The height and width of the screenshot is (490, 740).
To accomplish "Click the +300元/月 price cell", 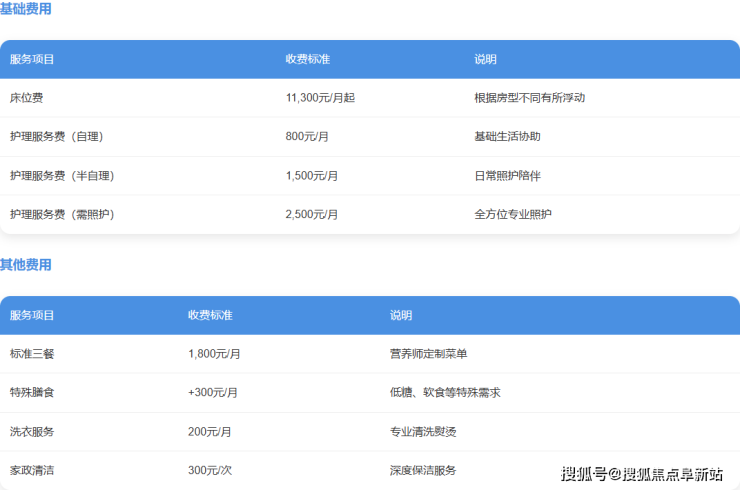I will point(213,392).
